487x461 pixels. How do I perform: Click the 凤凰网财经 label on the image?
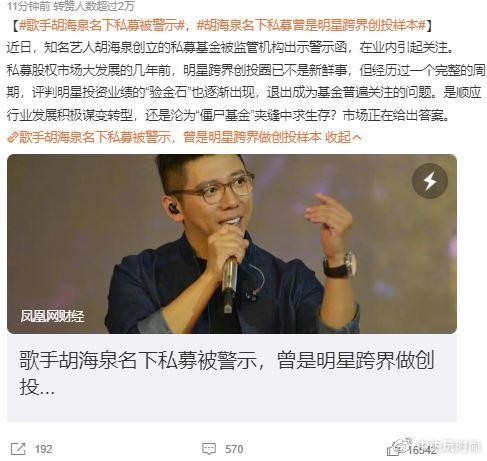[52, 316]
